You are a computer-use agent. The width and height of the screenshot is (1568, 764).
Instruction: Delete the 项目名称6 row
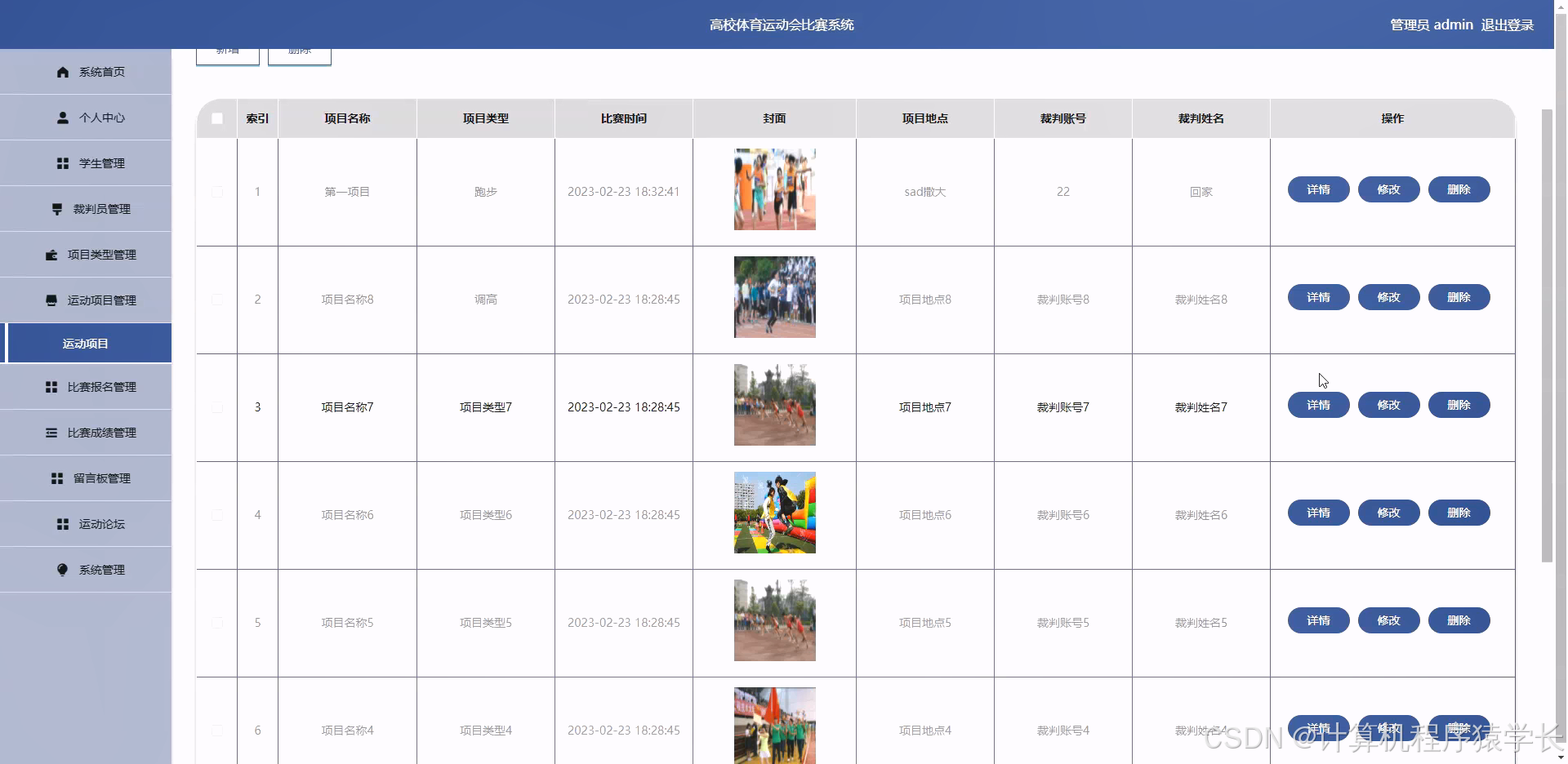coord(1459,513)
